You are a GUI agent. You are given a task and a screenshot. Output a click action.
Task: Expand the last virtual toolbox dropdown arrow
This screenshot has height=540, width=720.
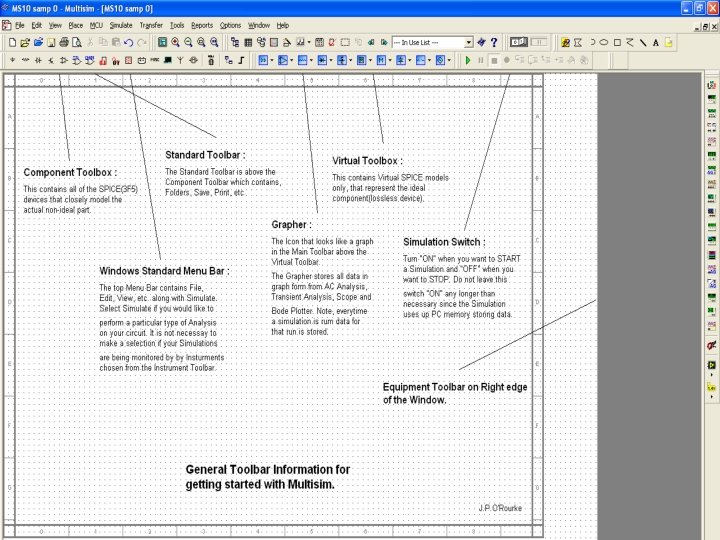(x=449, y=60)
